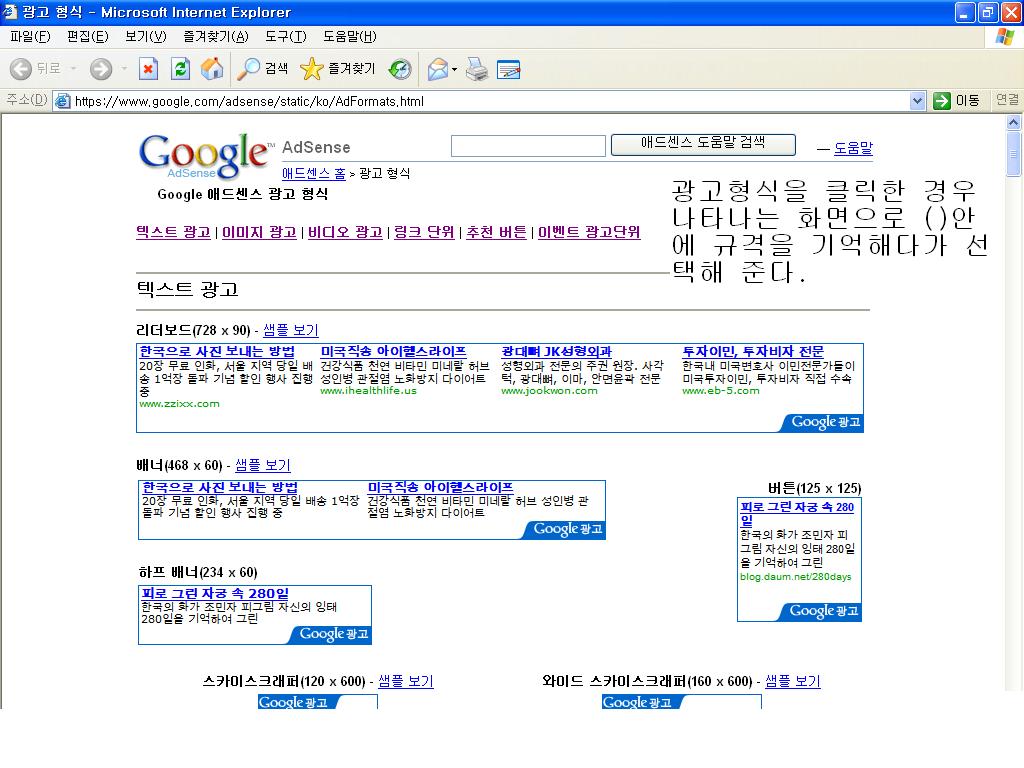This screenshot has height=768, width=1024.
Task: Click the www.eb-5.com ad URL
Action: click(x=721, y=391)
